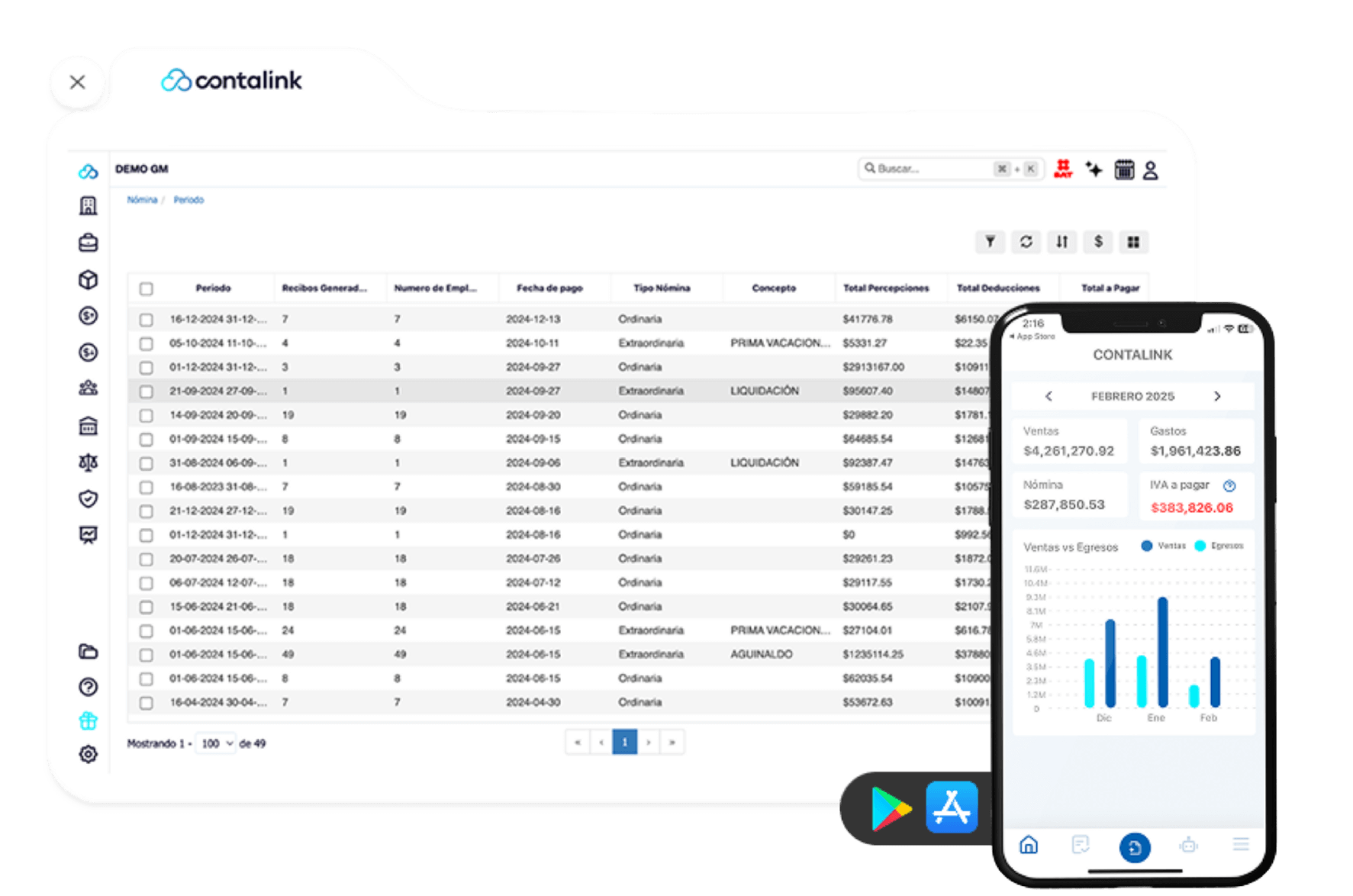This screenshot has width=1353, height=896.
Task: Open settings gear in sidebar
Action: (x=89, y=754)
